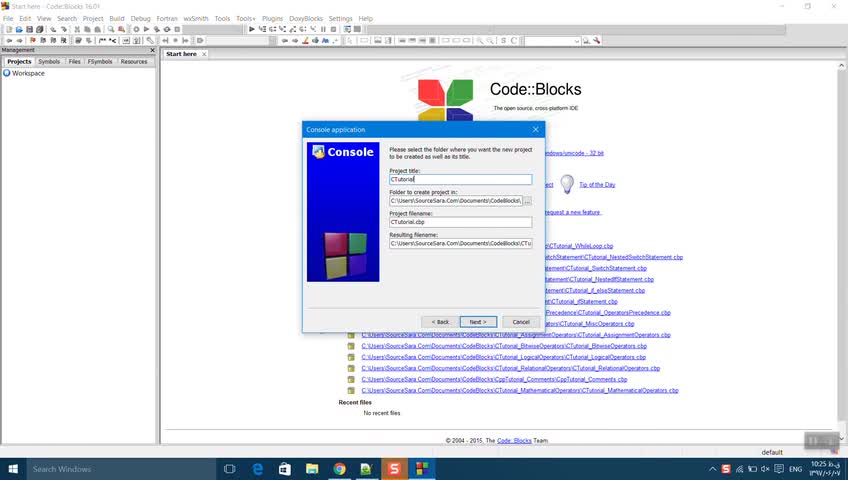Switch to the Resources tab
This screenshot has width=848, height=480.
[134, 62]
